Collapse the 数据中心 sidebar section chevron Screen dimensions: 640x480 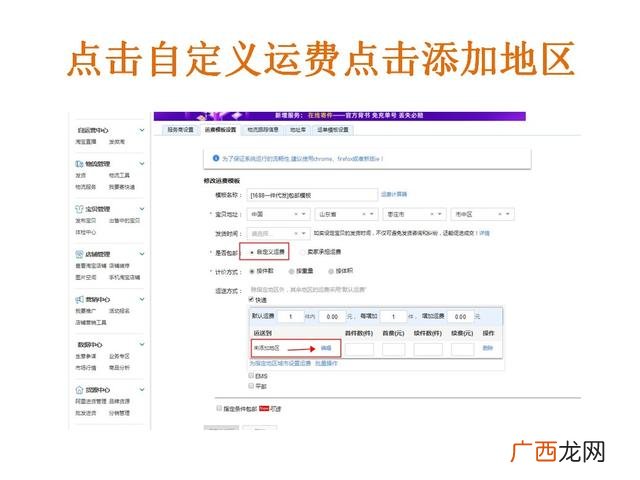pyautogui.click(x=142, y=344)
